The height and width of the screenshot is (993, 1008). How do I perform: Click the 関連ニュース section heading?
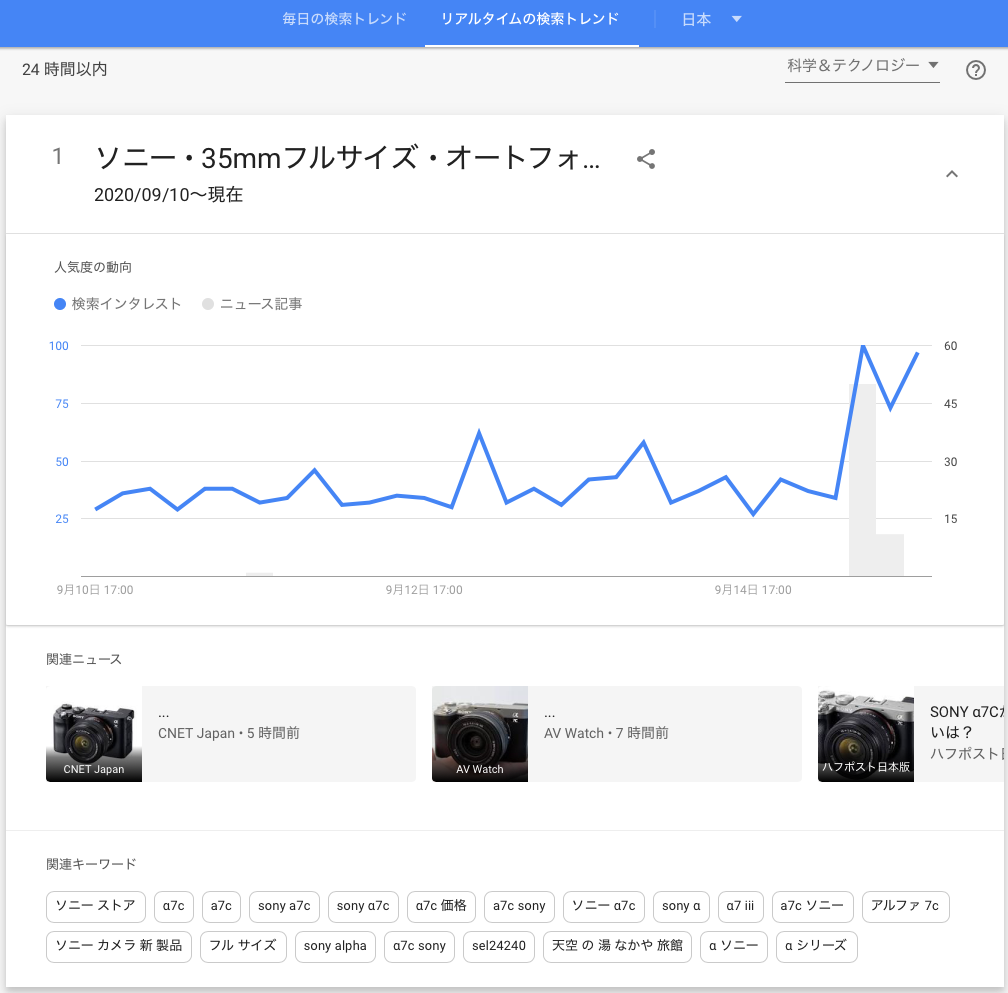click(84, 659)
